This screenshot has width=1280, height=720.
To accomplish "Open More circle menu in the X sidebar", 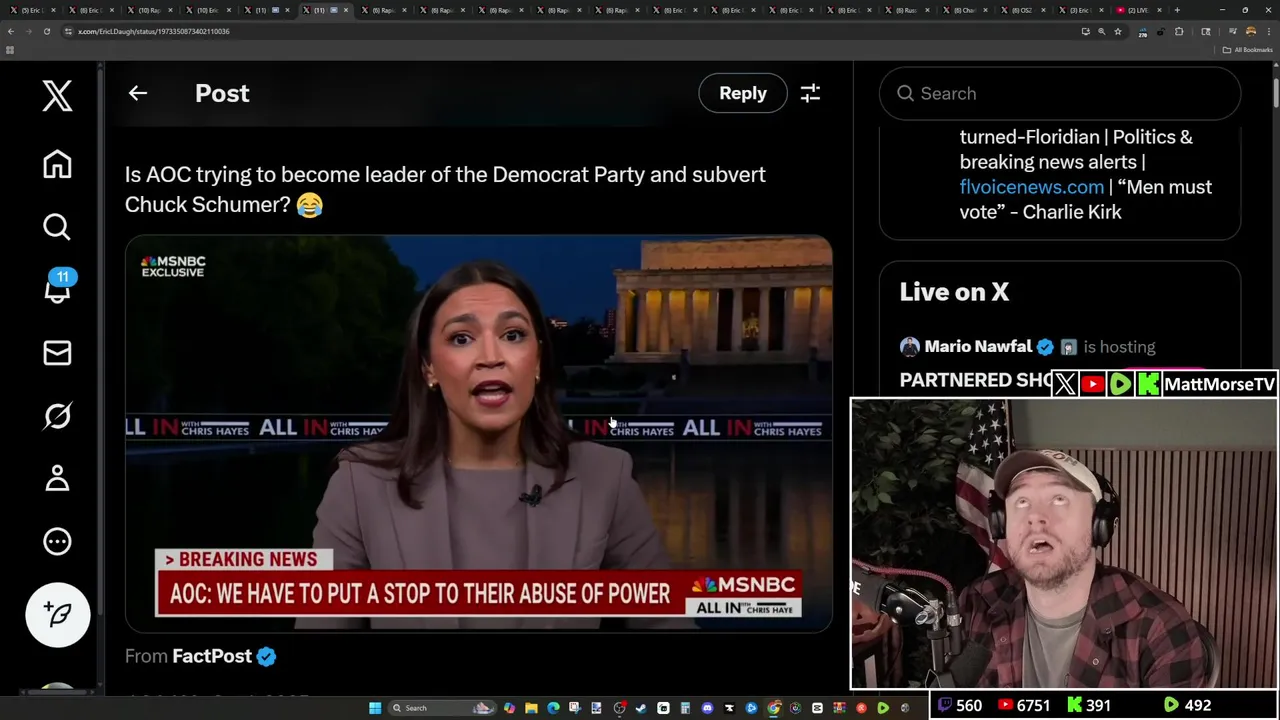I will coord(57,541).
